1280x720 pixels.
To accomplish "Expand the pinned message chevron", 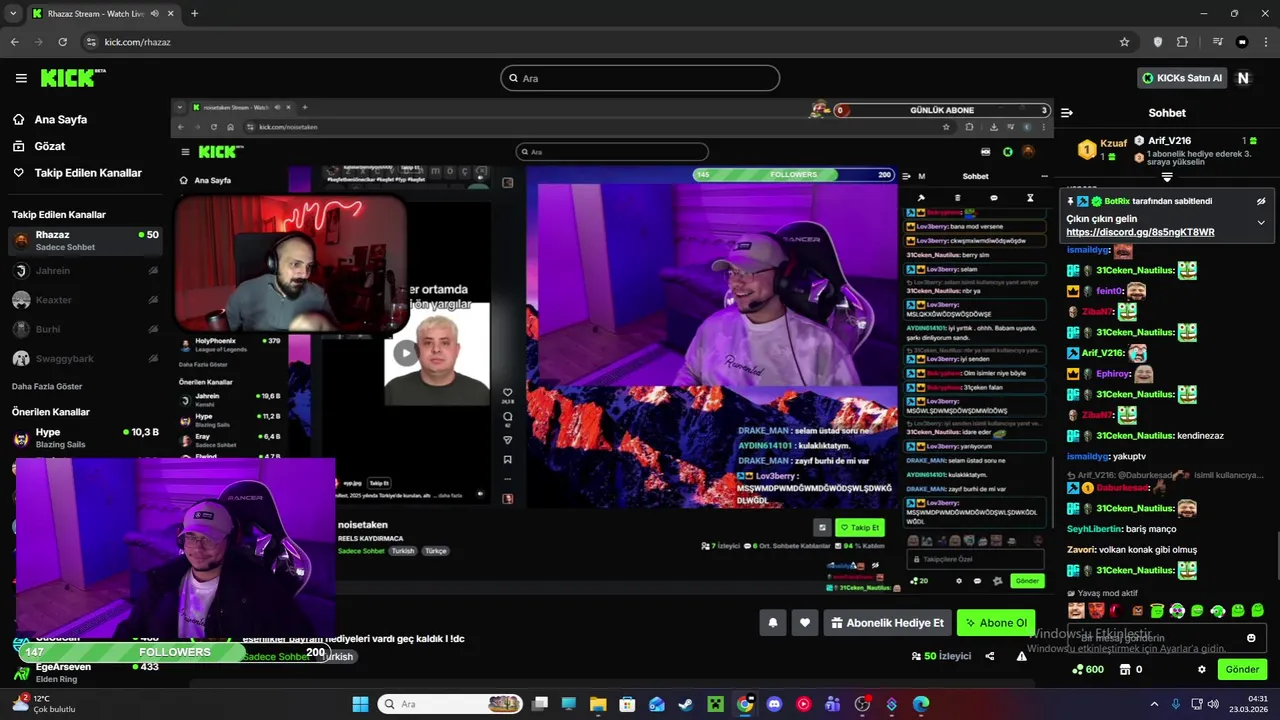I will pos(1261,222).
